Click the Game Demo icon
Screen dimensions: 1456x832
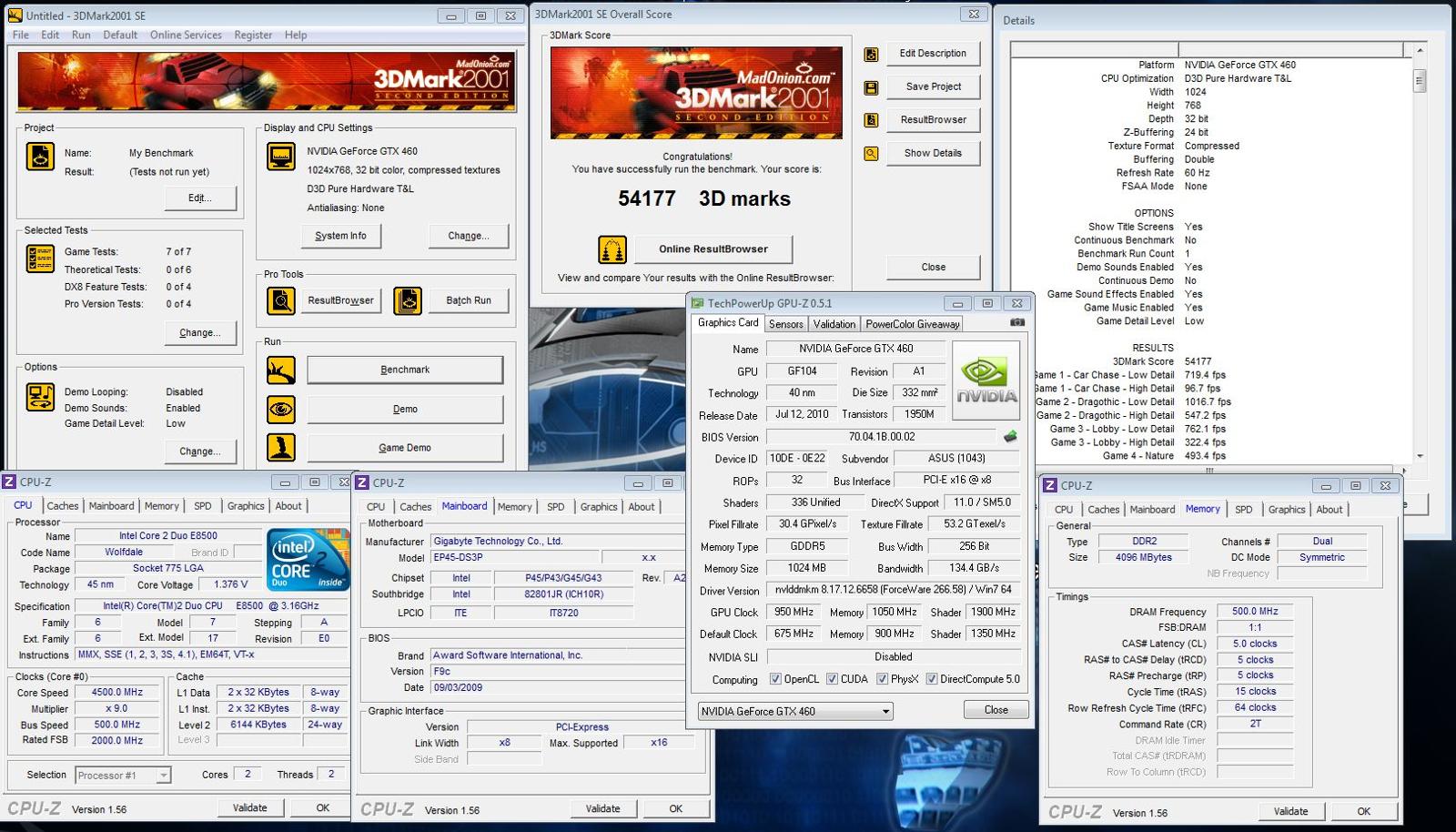(x=281, y=447)
